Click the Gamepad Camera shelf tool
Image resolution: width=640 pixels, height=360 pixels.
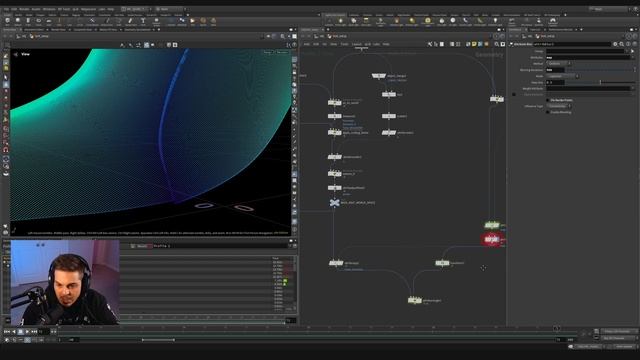[x=553, y=21]
